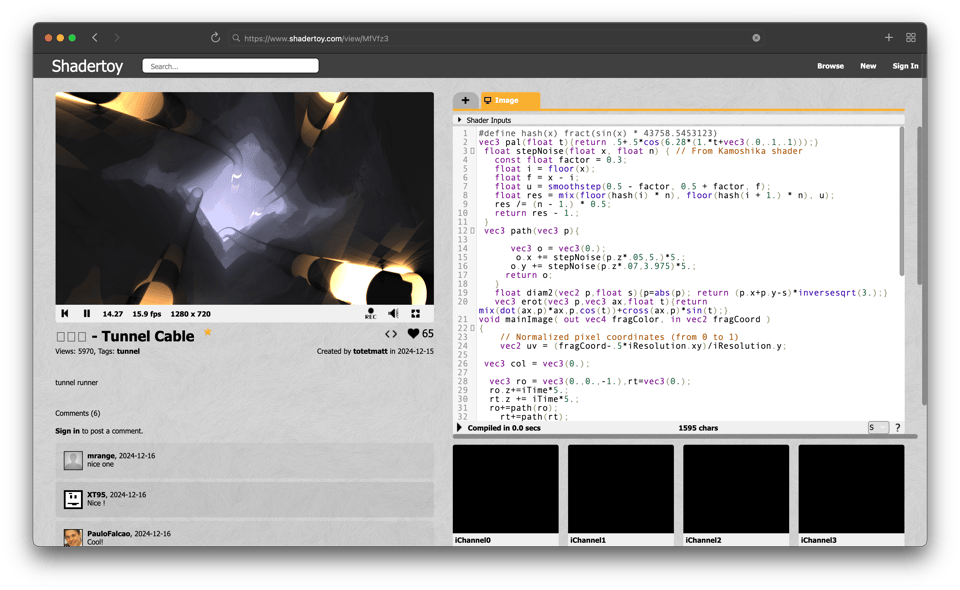Click the Sign In header link

click(905, 66)
